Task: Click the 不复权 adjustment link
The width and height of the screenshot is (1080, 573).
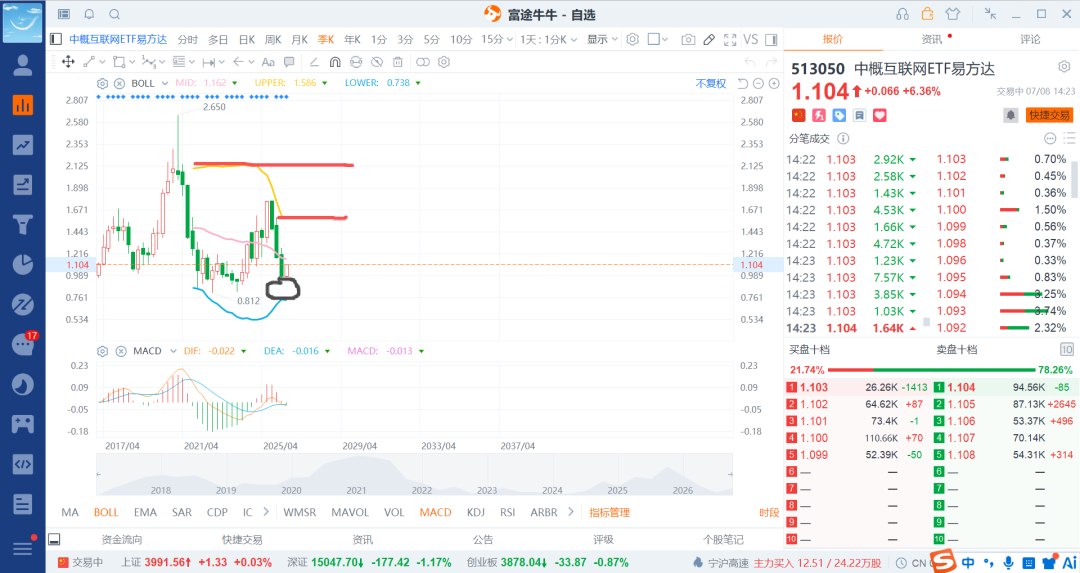Action: [711, 83]
